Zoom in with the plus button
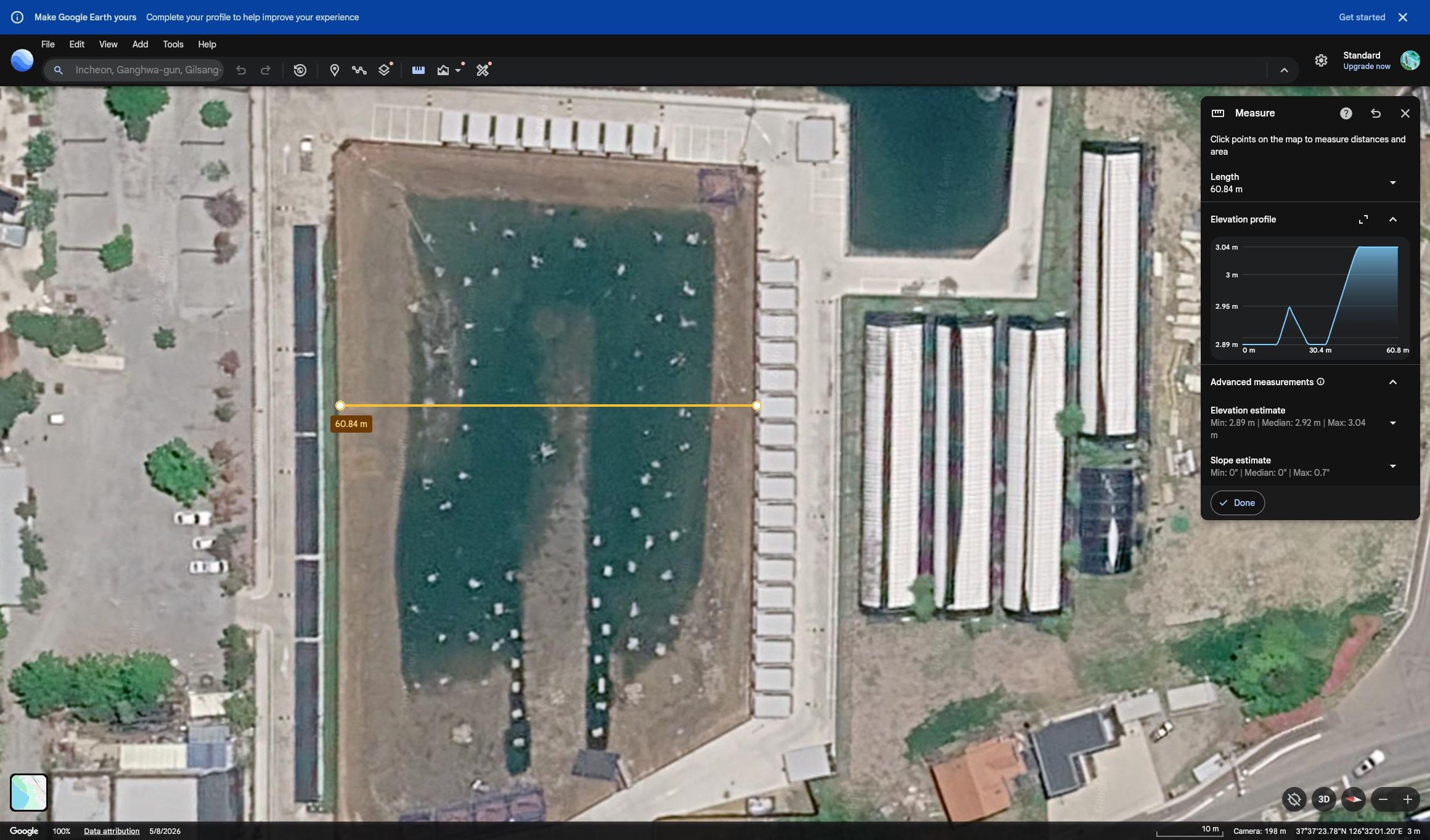 click(1408, 799)
